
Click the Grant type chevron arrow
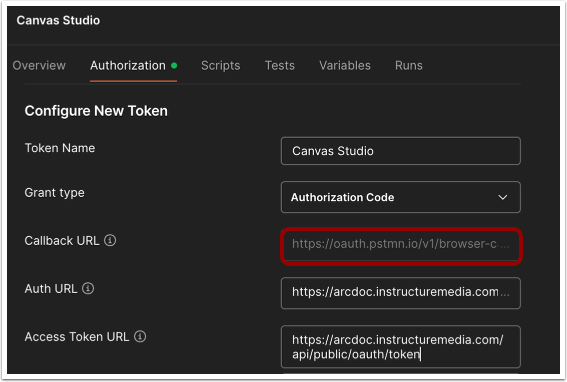[x=503, y=197]
